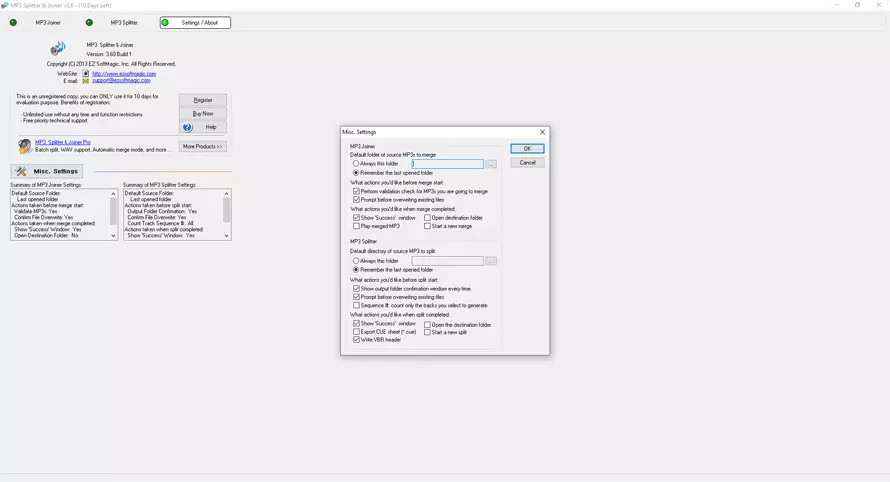
Task: Select Always this folder for MP3 Joiner
Action: coord(356,164)
